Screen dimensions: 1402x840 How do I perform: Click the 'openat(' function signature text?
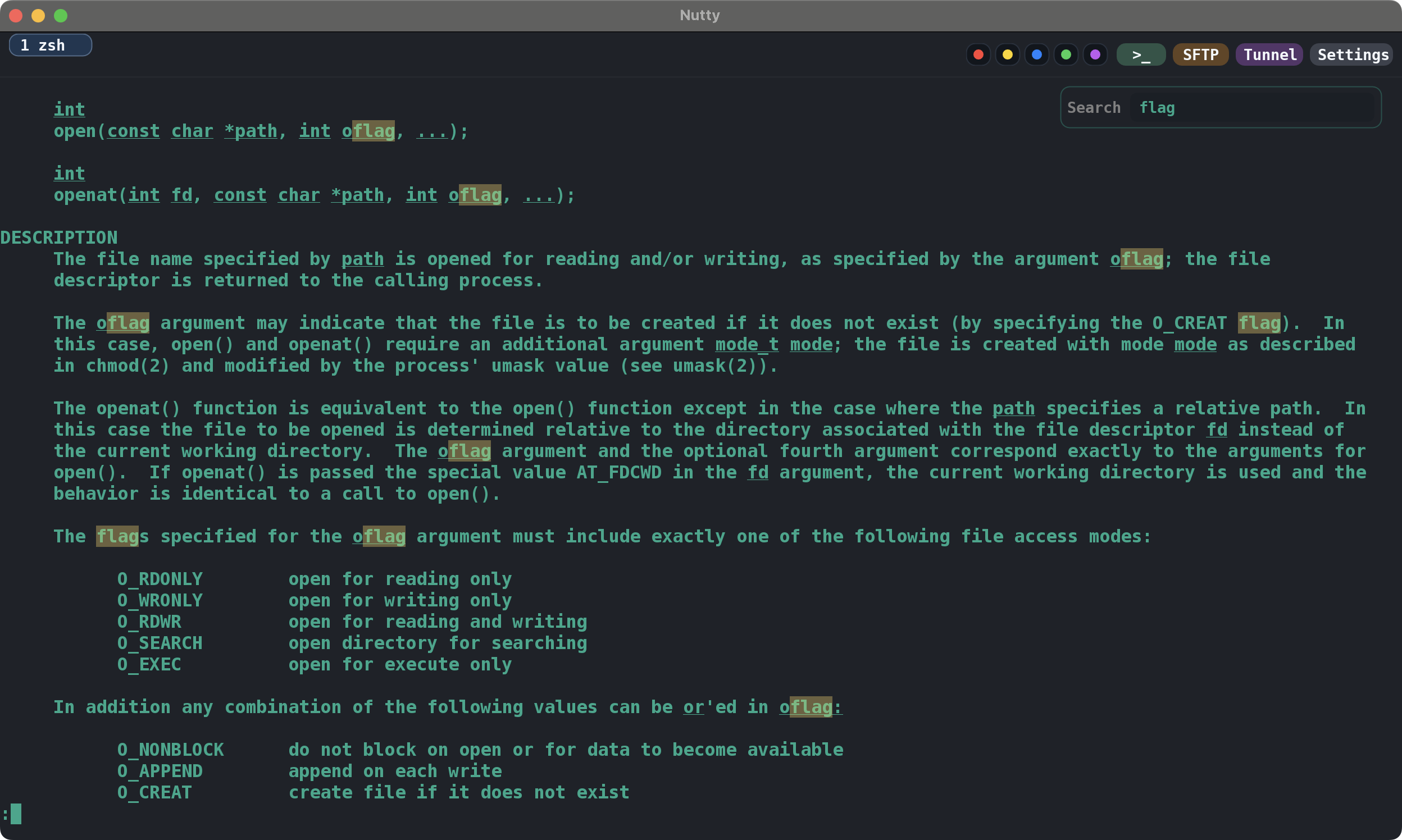90,195
